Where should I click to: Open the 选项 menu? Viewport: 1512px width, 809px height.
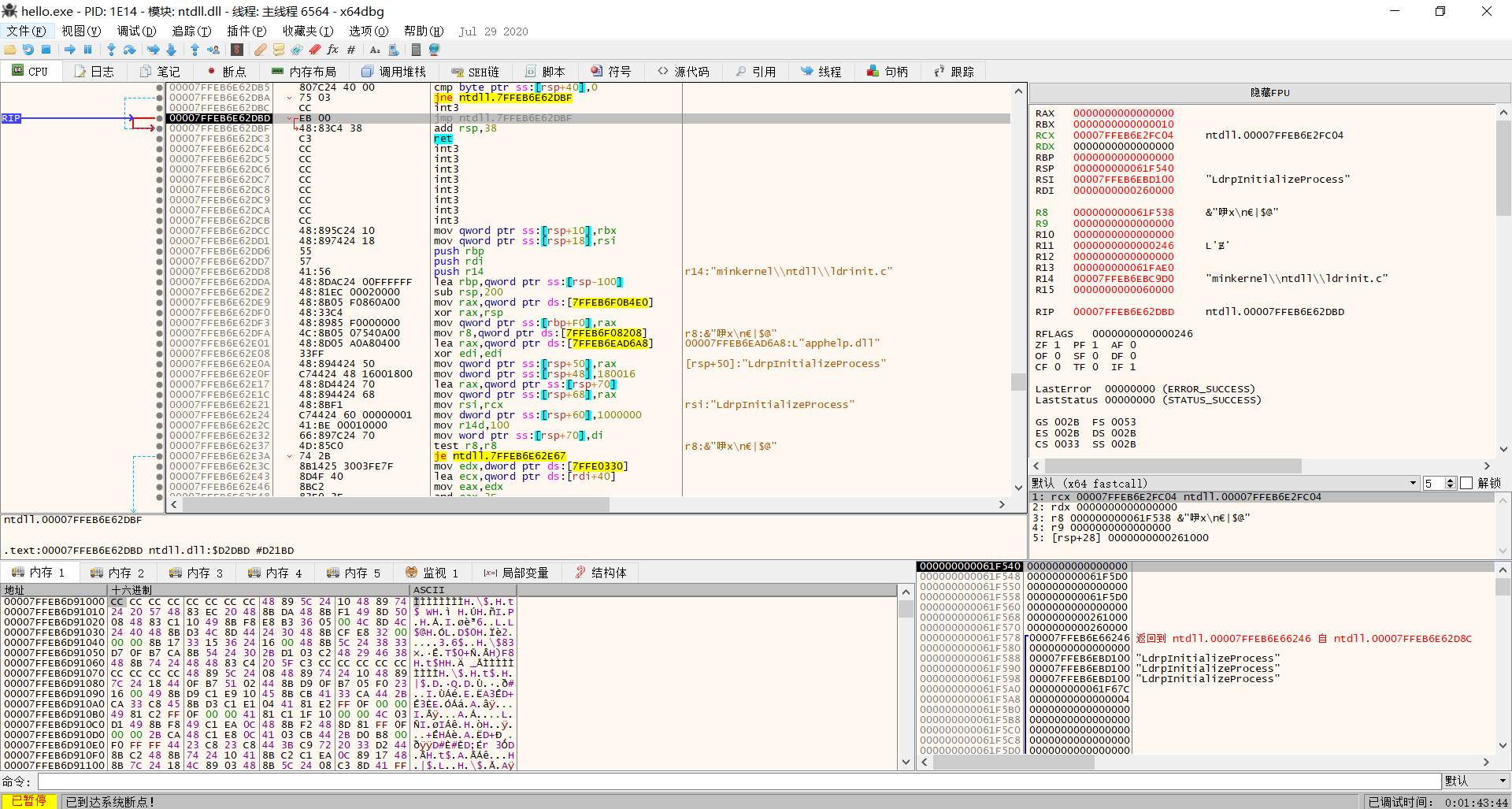[x=369, y=31]
